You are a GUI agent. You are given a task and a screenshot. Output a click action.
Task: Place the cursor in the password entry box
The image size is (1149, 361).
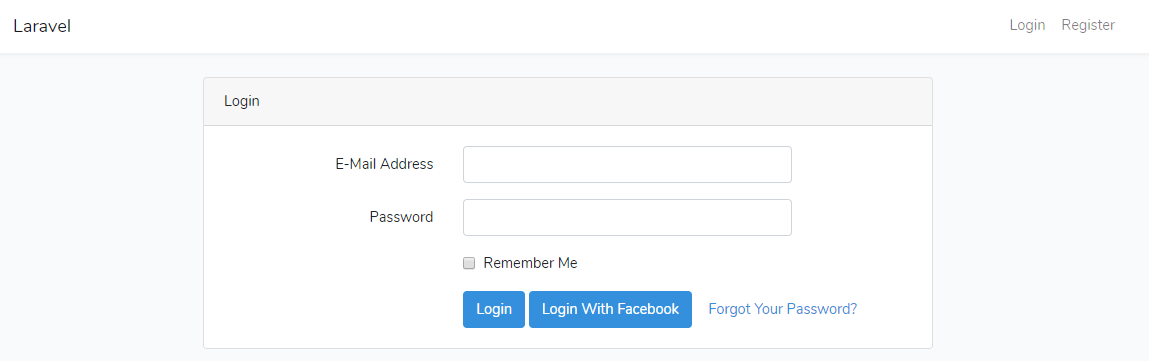point(627,217)
